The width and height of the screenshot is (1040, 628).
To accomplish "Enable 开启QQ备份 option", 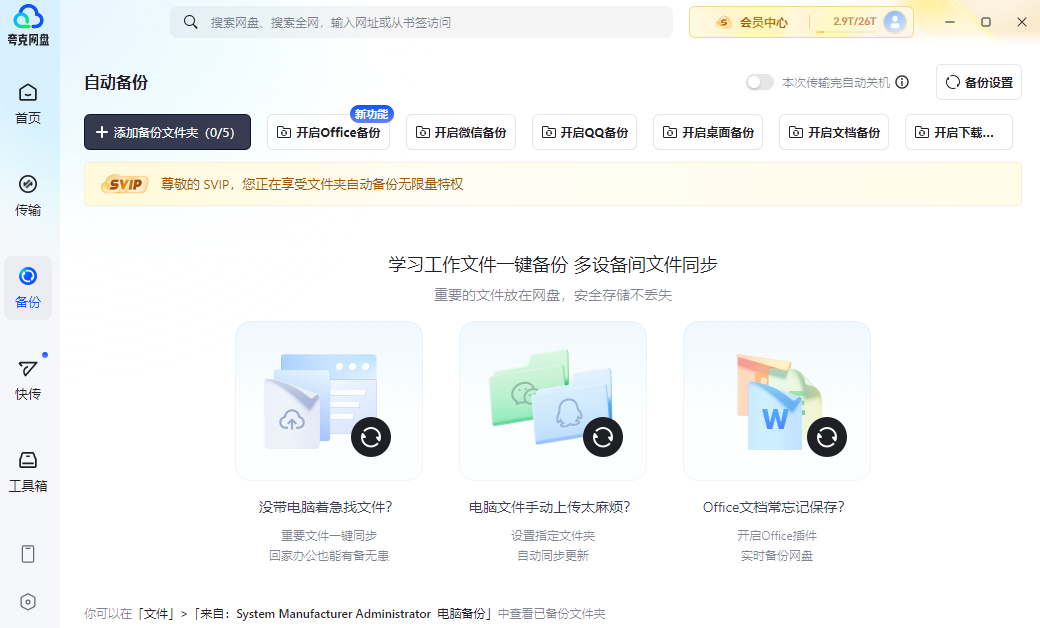I will [x=584, y=132].
